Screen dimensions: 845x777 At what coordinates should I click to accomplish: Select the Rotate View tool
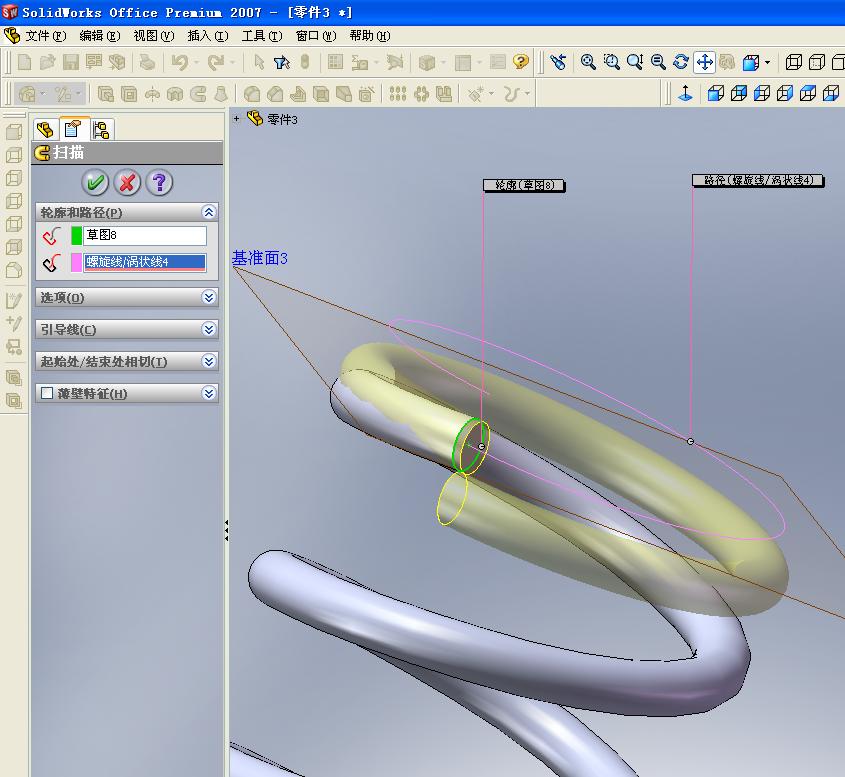[x=681, y=62]
